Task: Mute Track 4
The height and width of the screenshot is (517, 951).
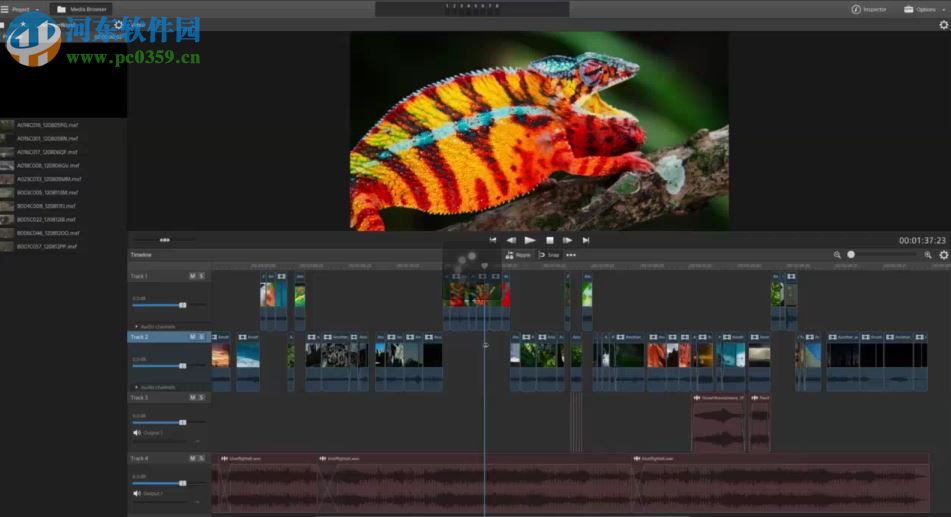Action: coord(192,458)
